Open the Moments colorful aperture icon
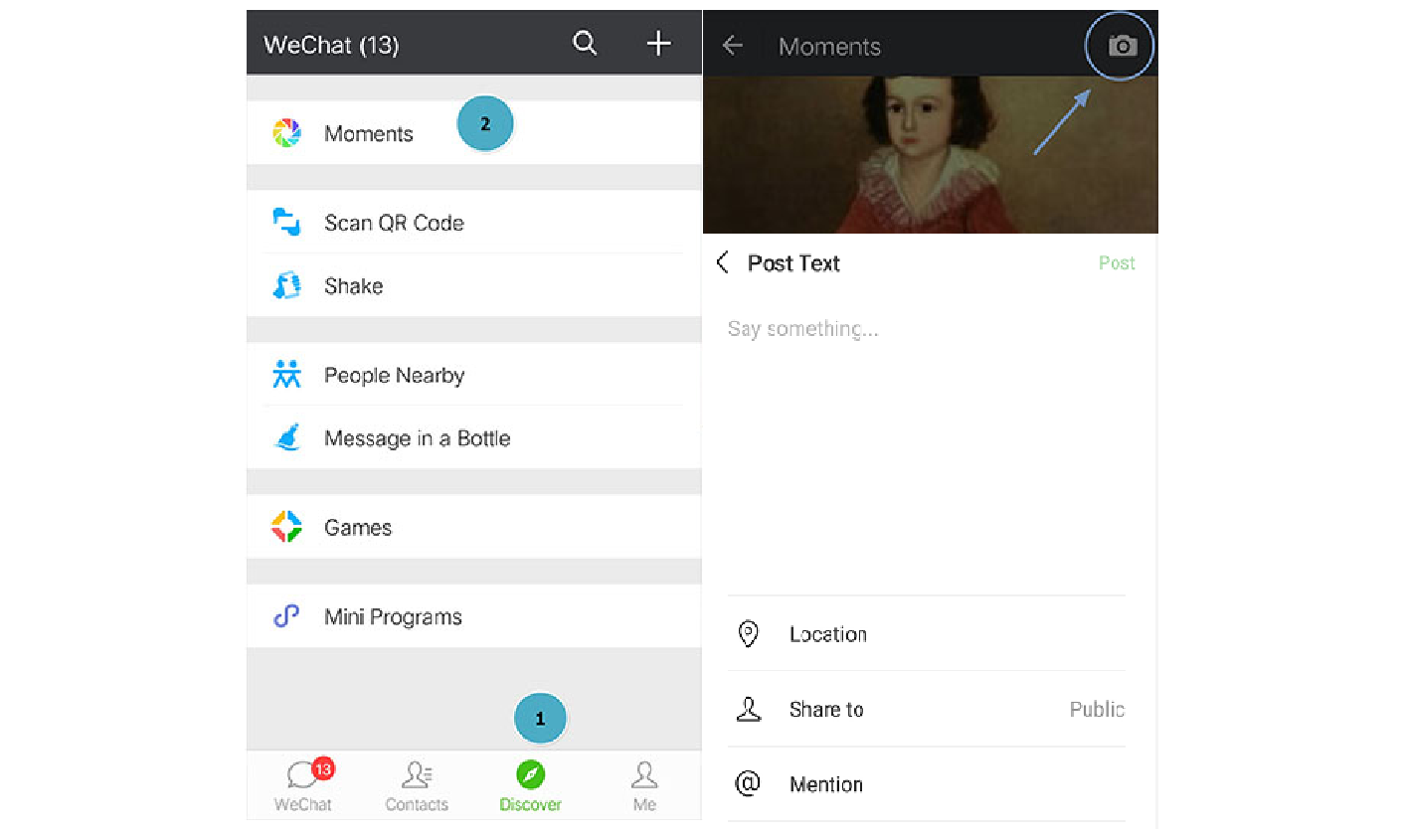This screenshot has height=840, width=1405. click(x=286, y=132)
